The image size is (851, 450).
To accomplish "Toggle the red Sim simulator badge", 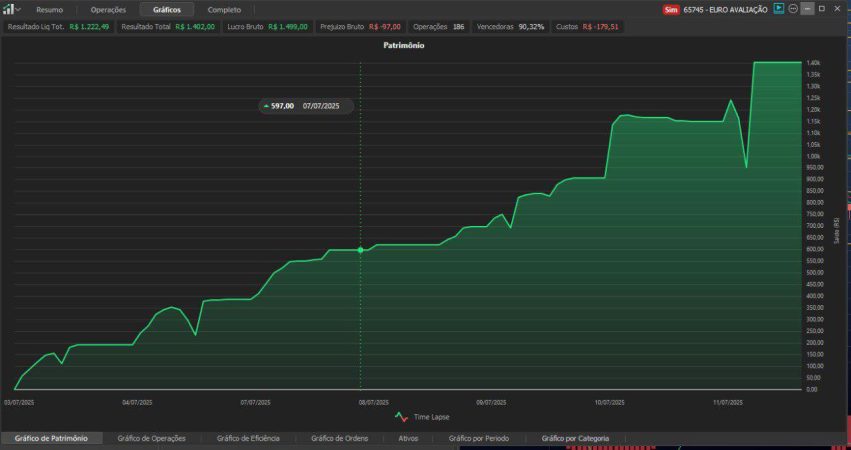I will [671, 9].
